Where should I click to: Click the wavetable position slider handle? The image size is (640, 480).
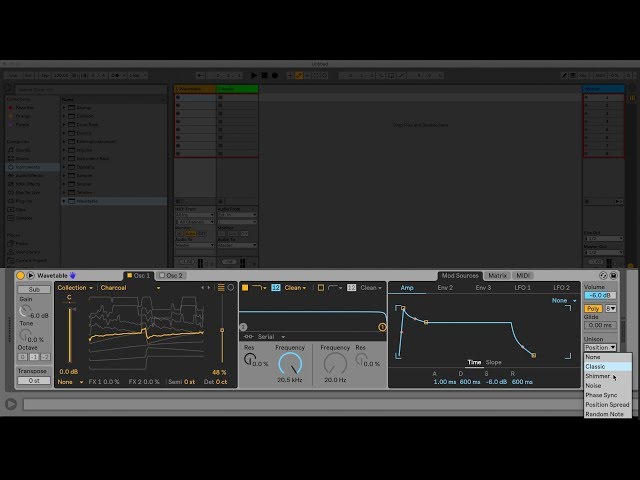pos(222,330)
